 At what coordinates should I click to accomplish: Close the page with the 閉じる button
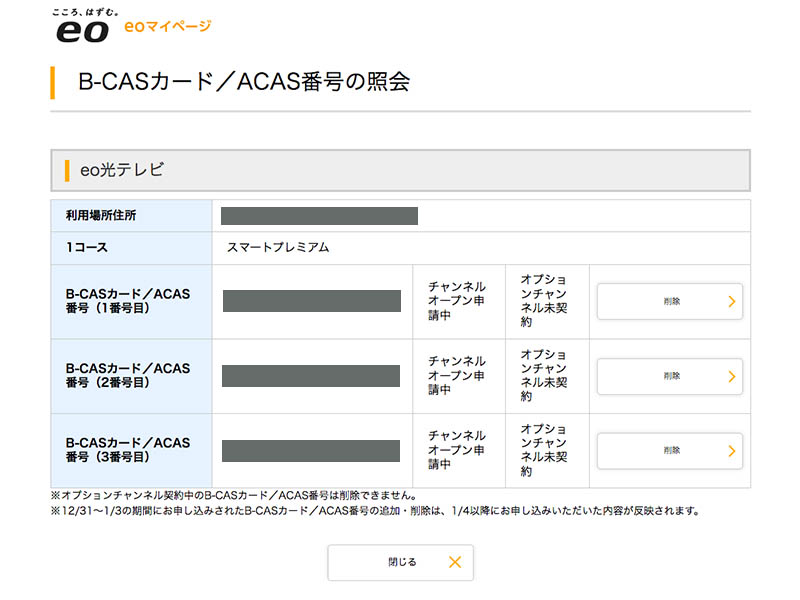click(x=400, y=562)
